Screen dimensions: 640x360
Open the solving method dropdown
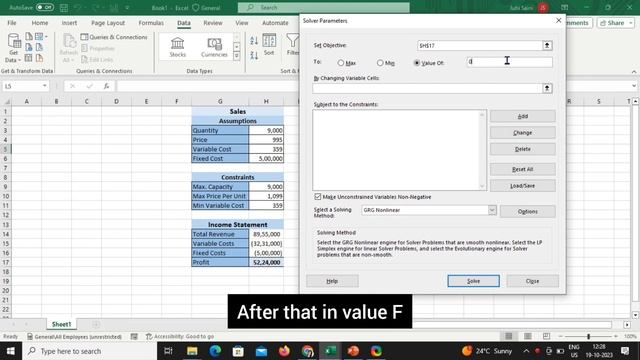pos(492,210)
